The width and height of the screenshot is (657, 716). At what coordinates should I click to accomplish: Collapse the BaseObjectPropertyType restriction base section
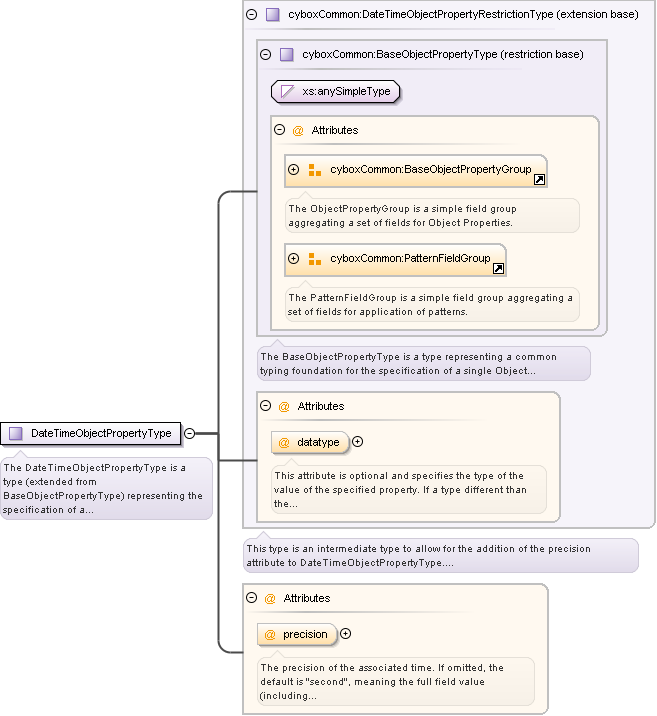[265, 55]
